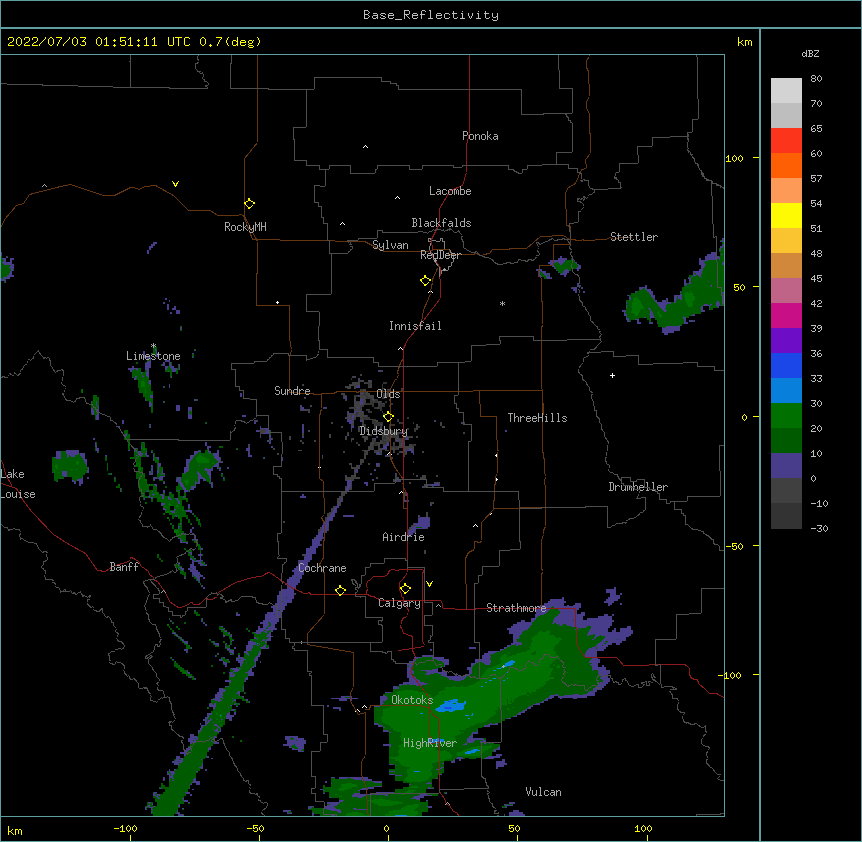Click the Sundre town label

[292, 391]
